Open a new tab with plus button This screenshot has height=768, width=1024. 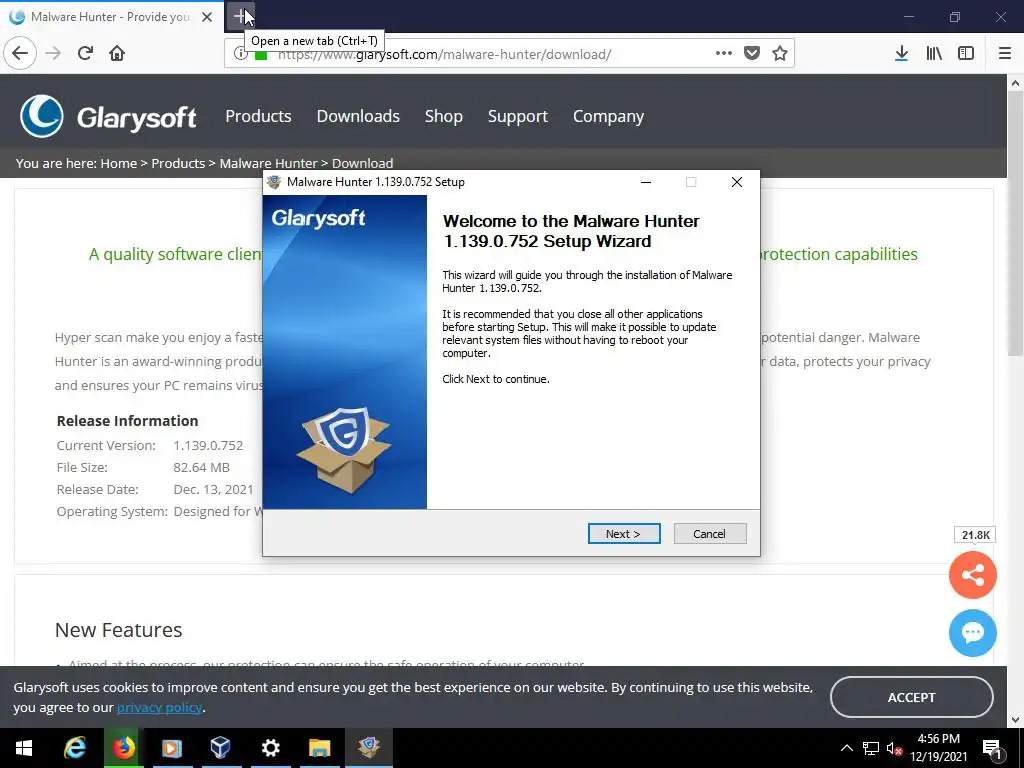click(x=240, y=16)
